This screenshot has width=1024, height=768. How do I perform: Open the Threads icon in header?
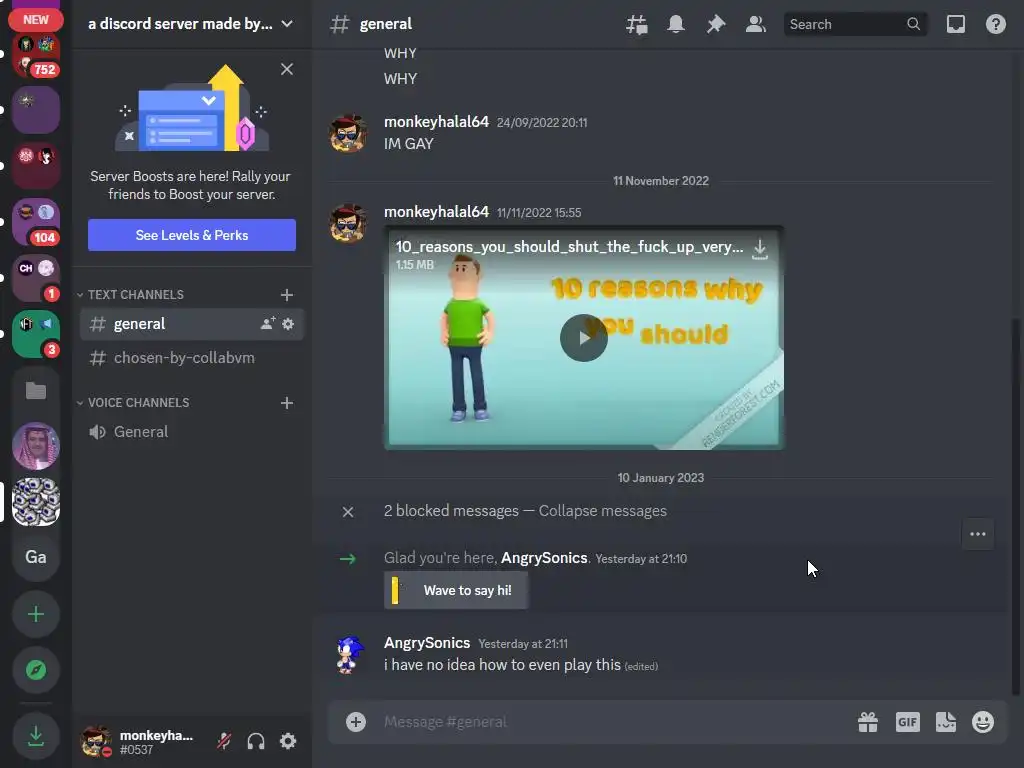point(637,24)
